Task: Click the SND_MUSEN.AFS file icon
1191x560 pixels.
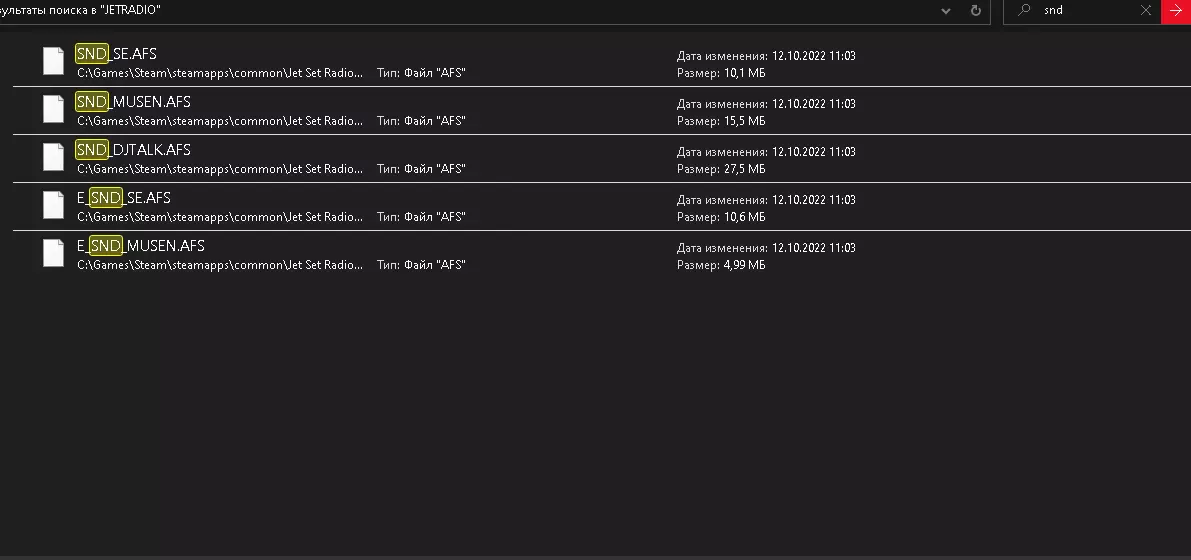Action: click(x=54, y=109)
